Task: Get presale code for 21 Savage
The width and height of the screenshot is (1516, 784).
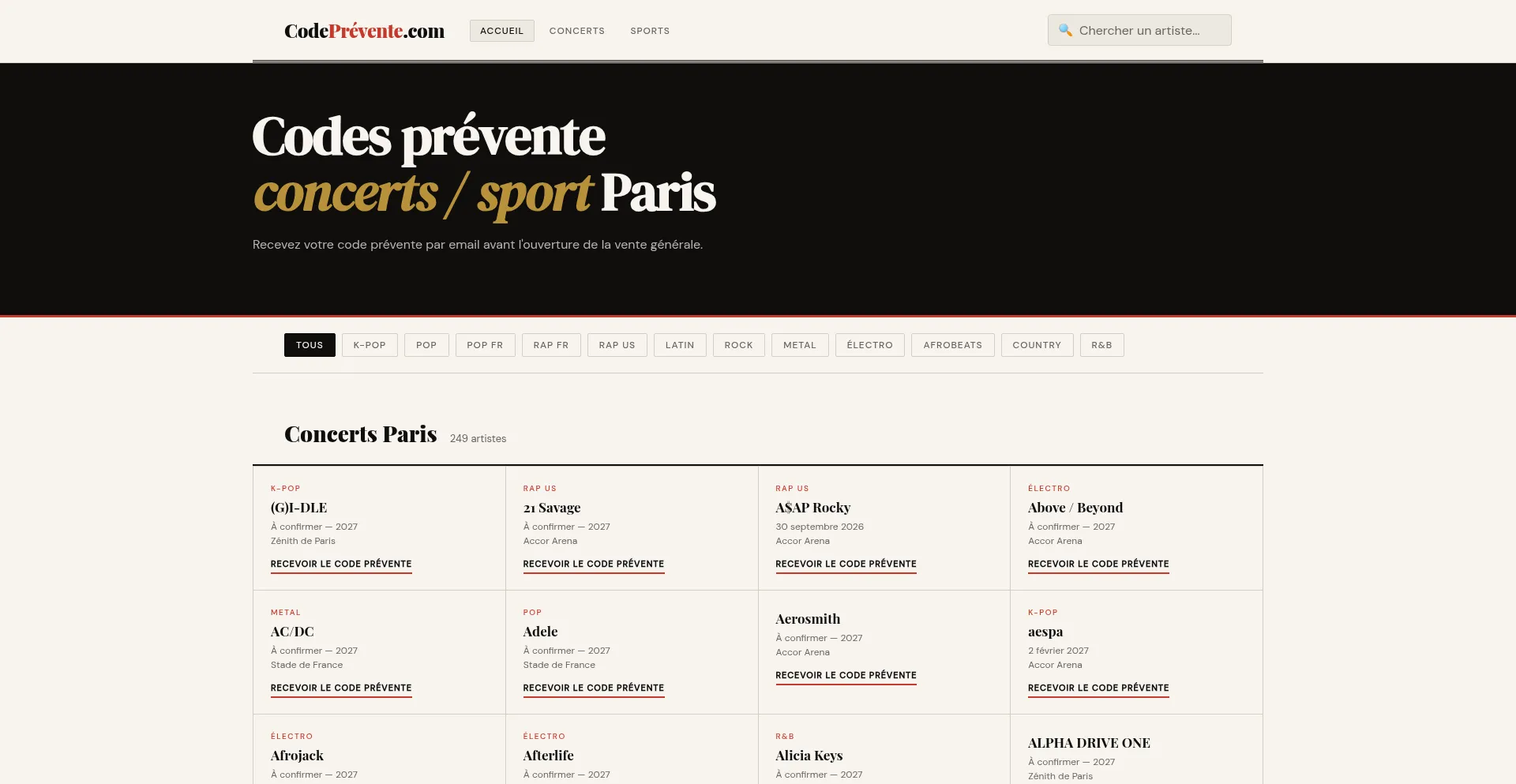Action: coord(594,565)
